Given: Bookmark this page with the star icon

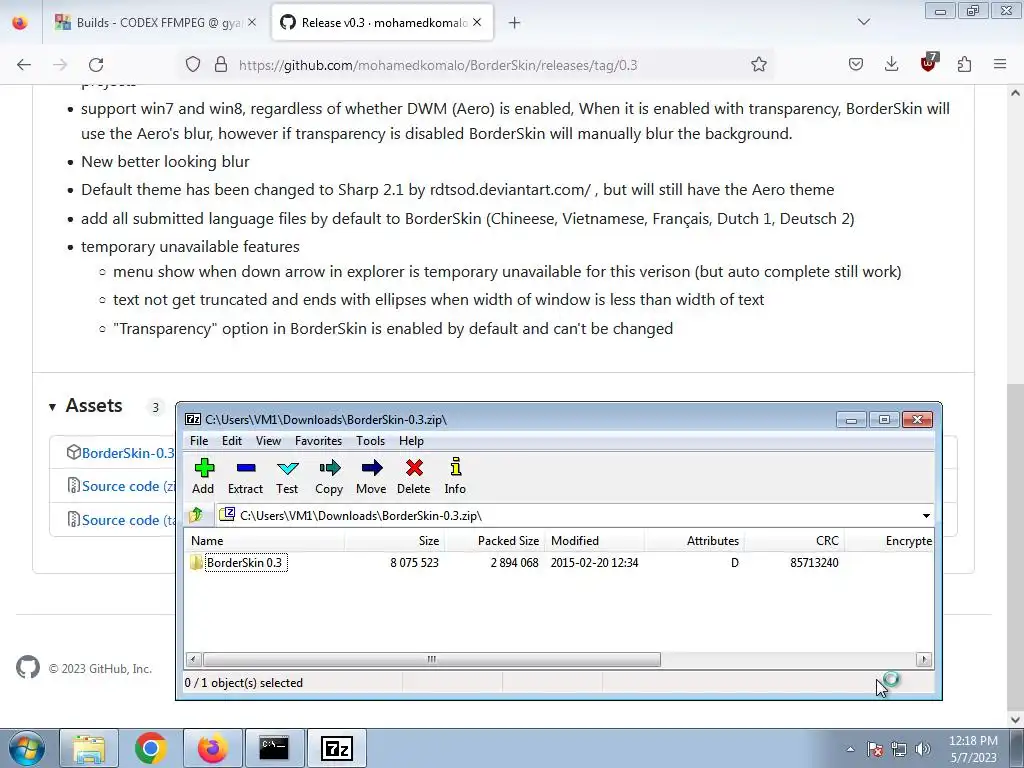Looking at the screenshot, I should (758, 64).
